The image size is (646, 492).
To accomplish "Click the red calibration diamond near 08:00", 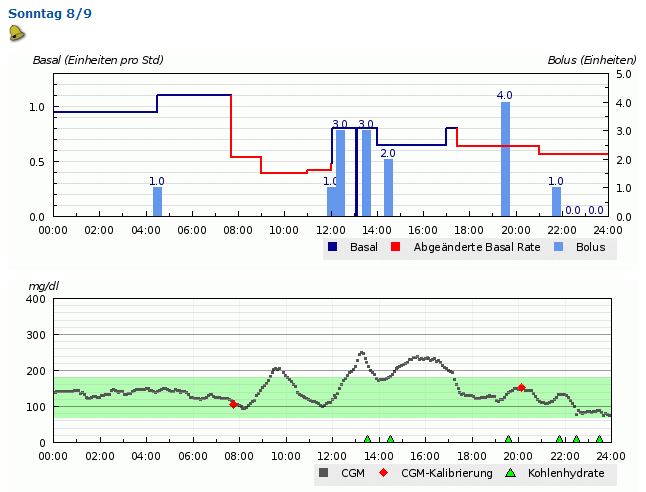I will pyautogui.click(x=234, y=404).
